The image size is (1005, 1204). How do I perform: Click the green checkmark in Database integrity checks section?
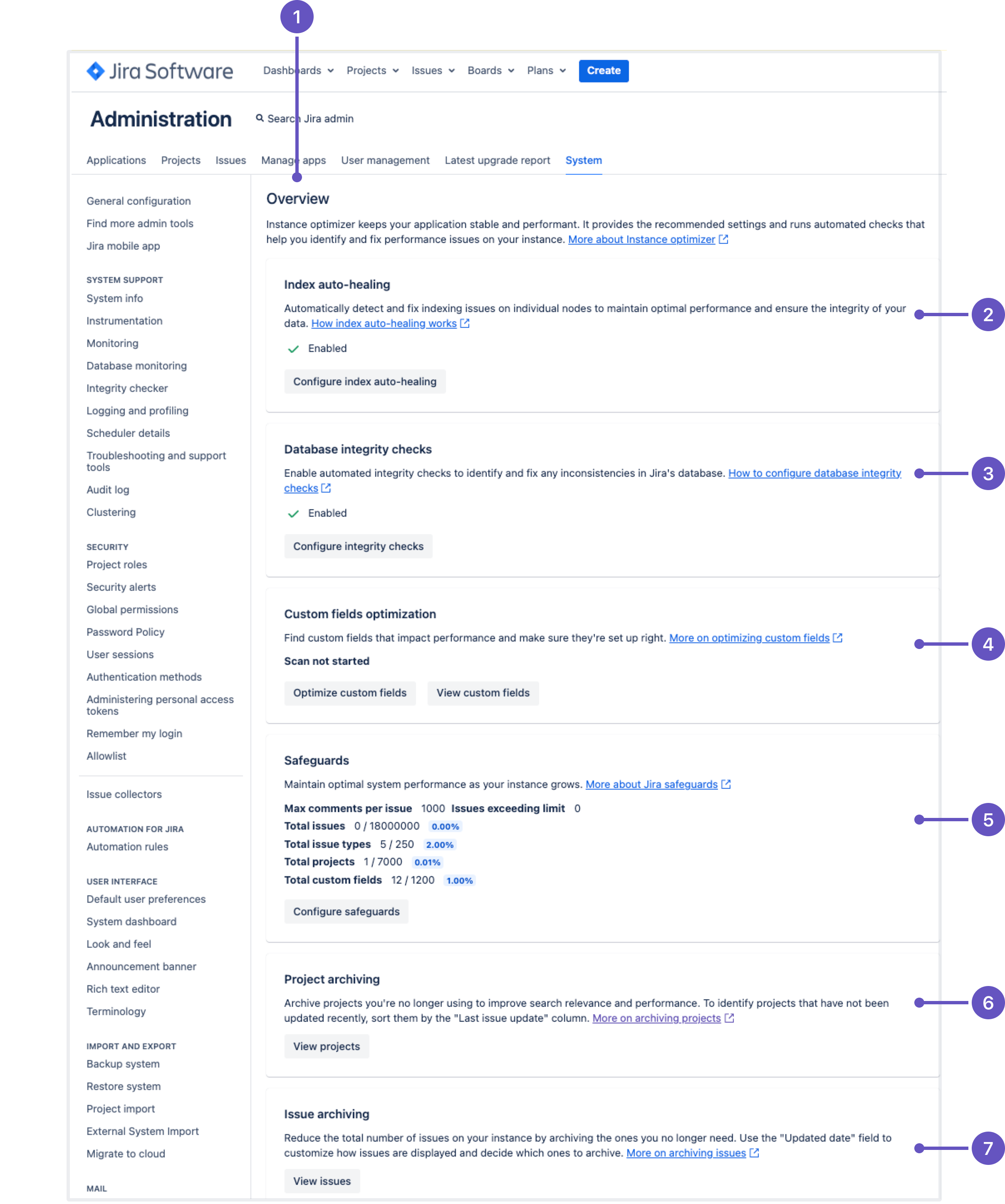point(293,514)
